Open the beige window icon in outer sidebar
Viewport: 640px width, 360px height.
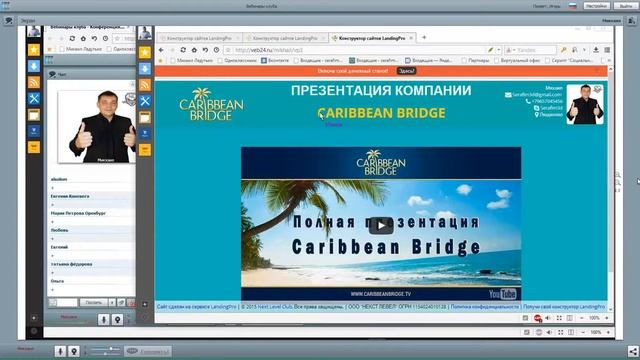coord(34,115)
